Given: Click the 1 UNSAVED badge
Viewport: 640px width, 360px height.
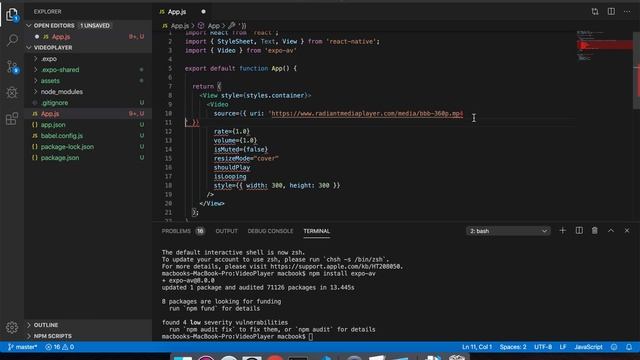Looking at the screenshot, I should [x=95, y=25].
